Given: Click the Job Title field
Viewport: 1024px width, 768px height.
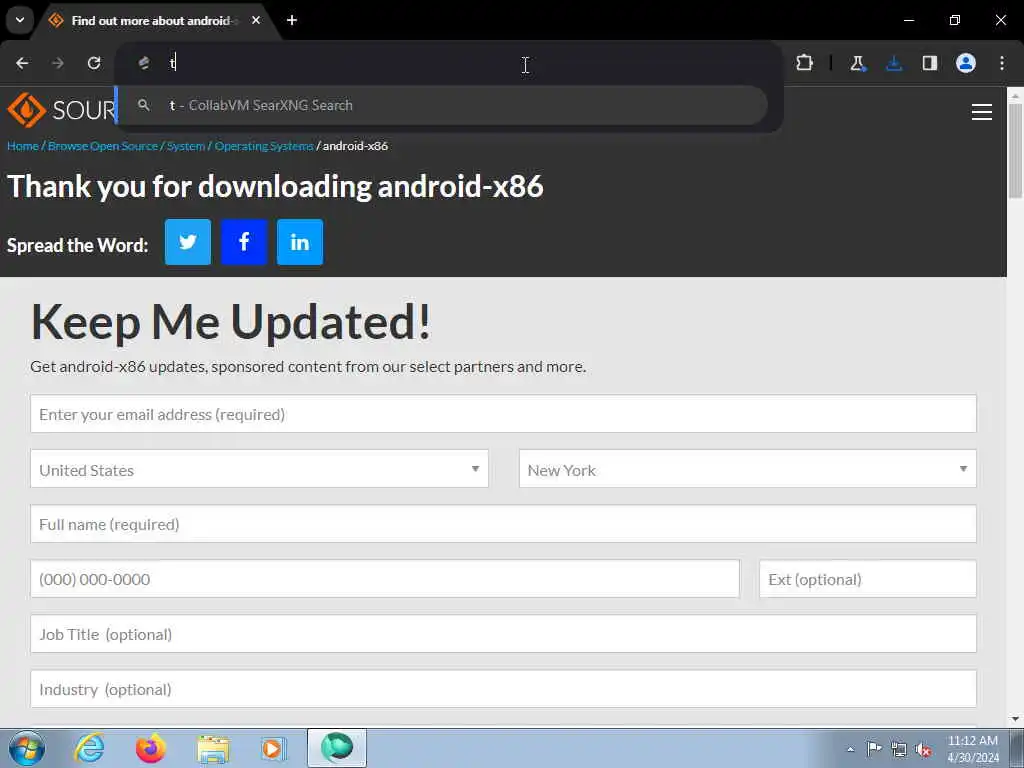Looking at the screenshot, I should (504, 633).
